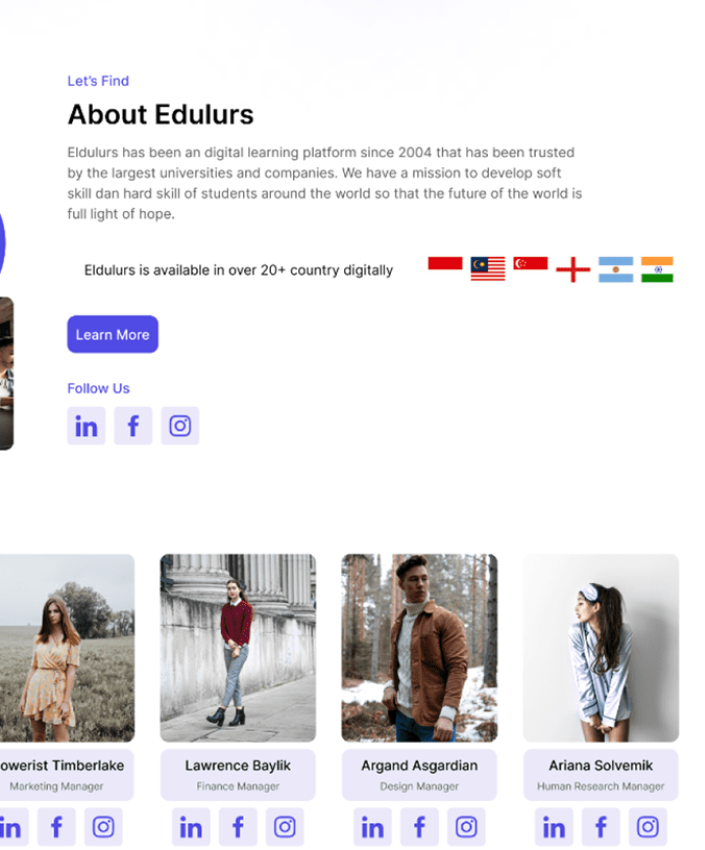Select the Argentina flag
This screenshot has height=850, width=705.
coord(616,269)
